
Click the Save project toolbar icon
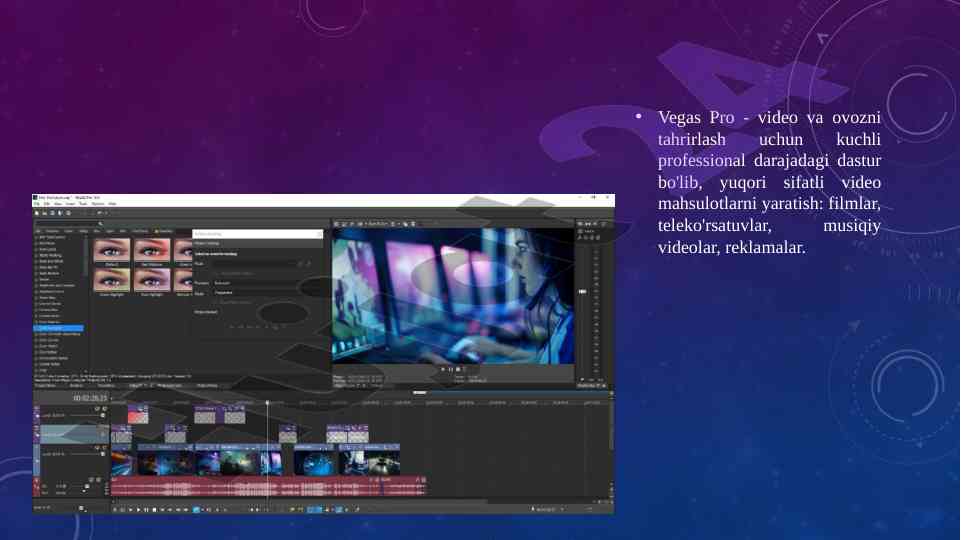[52, 213]
